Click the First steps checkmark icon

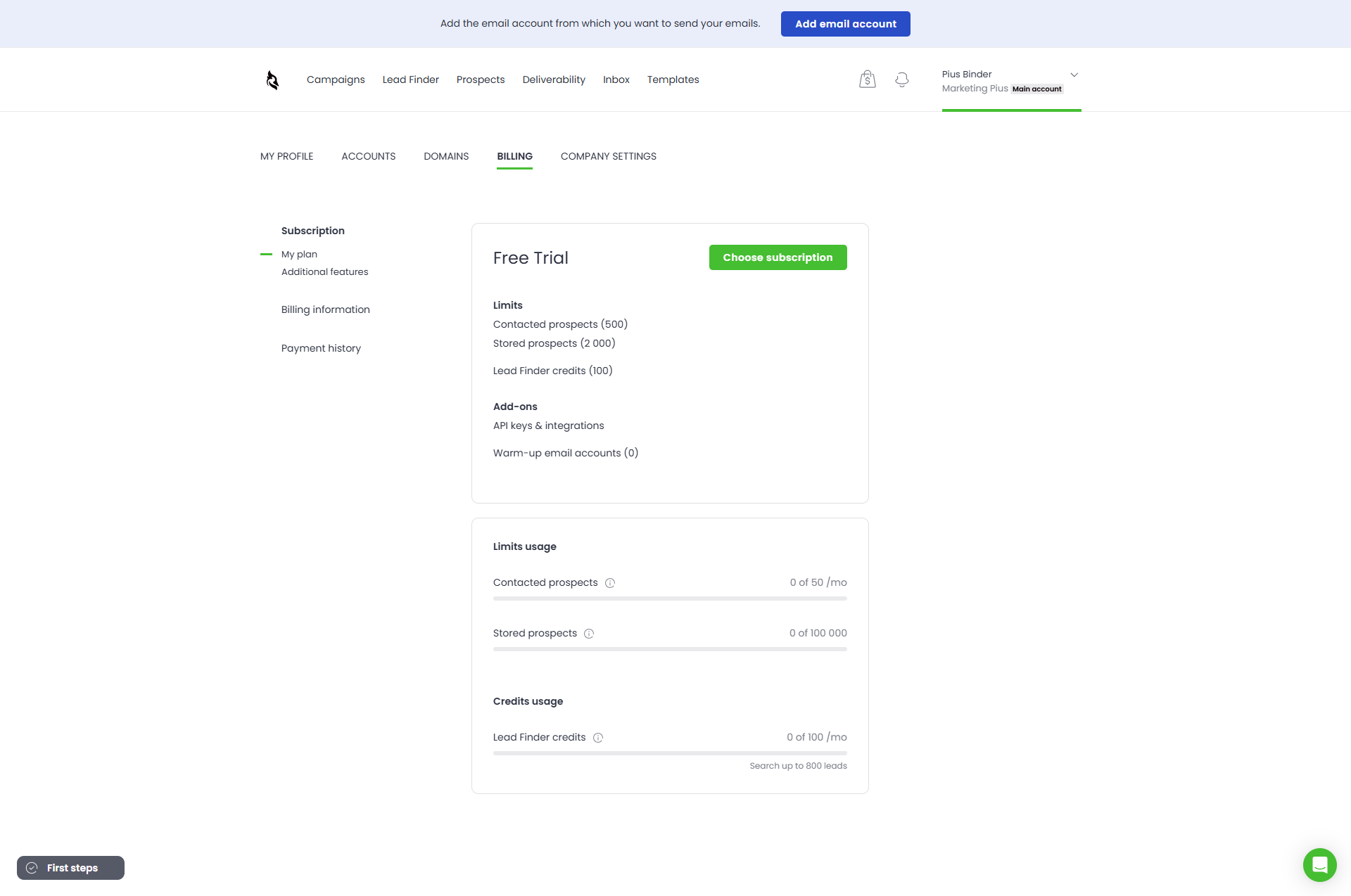coord(32,868)
